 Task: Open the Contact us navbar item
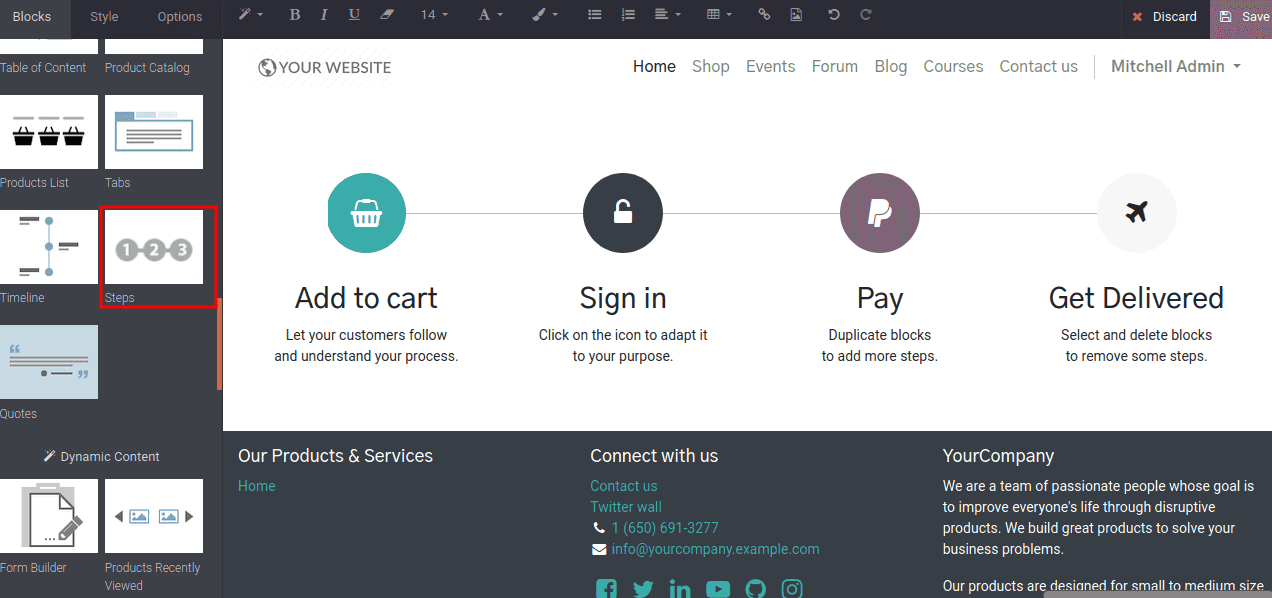pos(1039,66)
